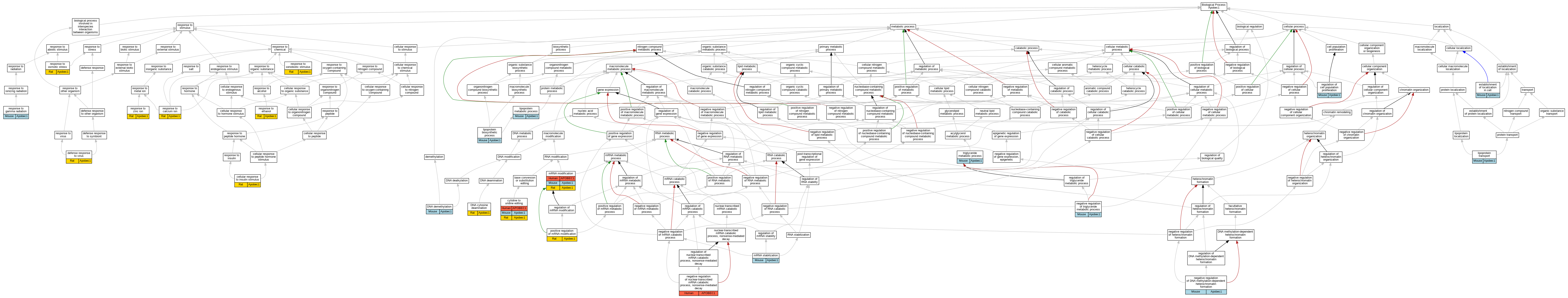Select the 'regulation of RNA stability' node
The image size is (1568, 298).
810,180
